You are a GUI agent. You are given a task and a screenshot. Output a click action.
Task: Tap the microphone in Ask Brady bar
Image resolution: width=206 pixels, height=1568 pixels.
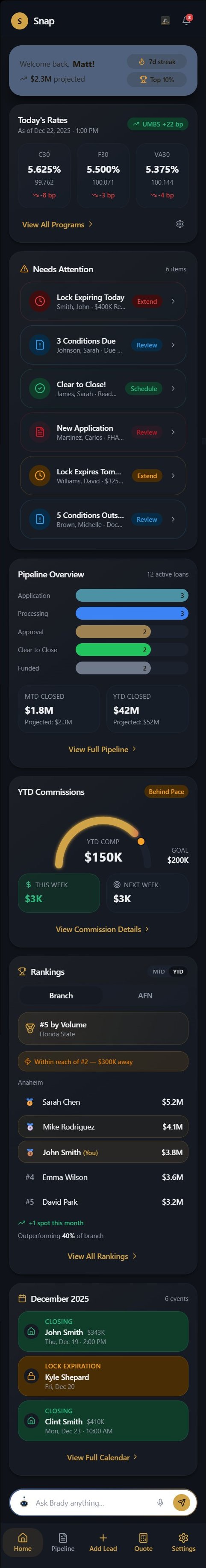160,1502
